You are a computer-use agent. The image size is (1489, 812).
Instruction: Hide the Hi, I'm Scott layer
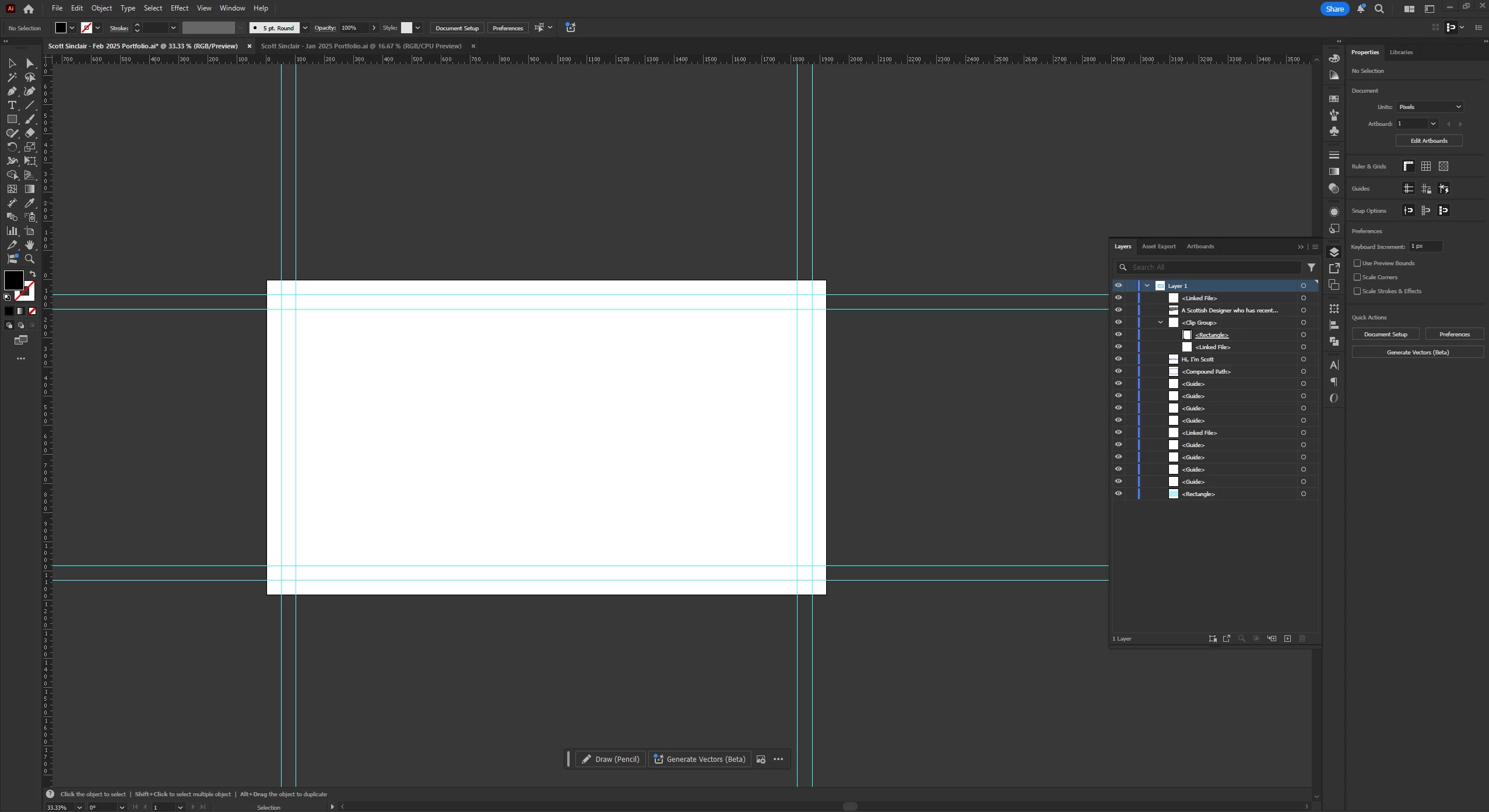point(1118,359)
